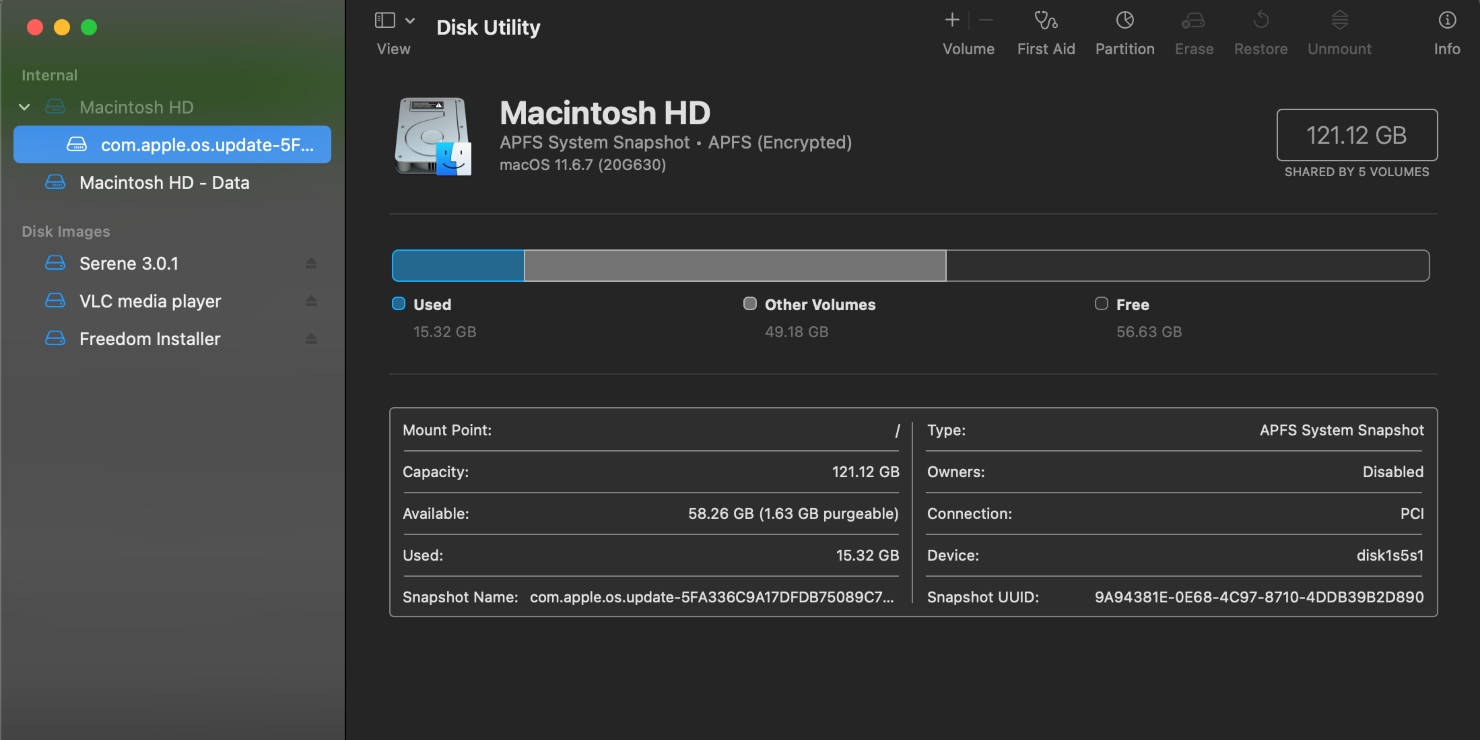Click the Capacity row in info table

[x=651, y=472]
